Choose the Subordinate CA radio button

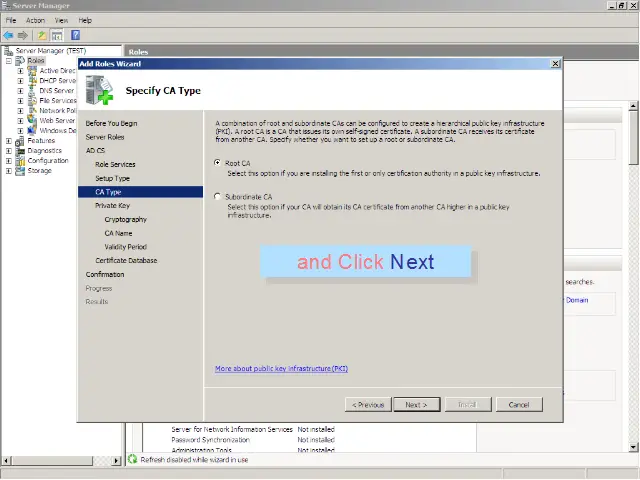pos(219,197)
